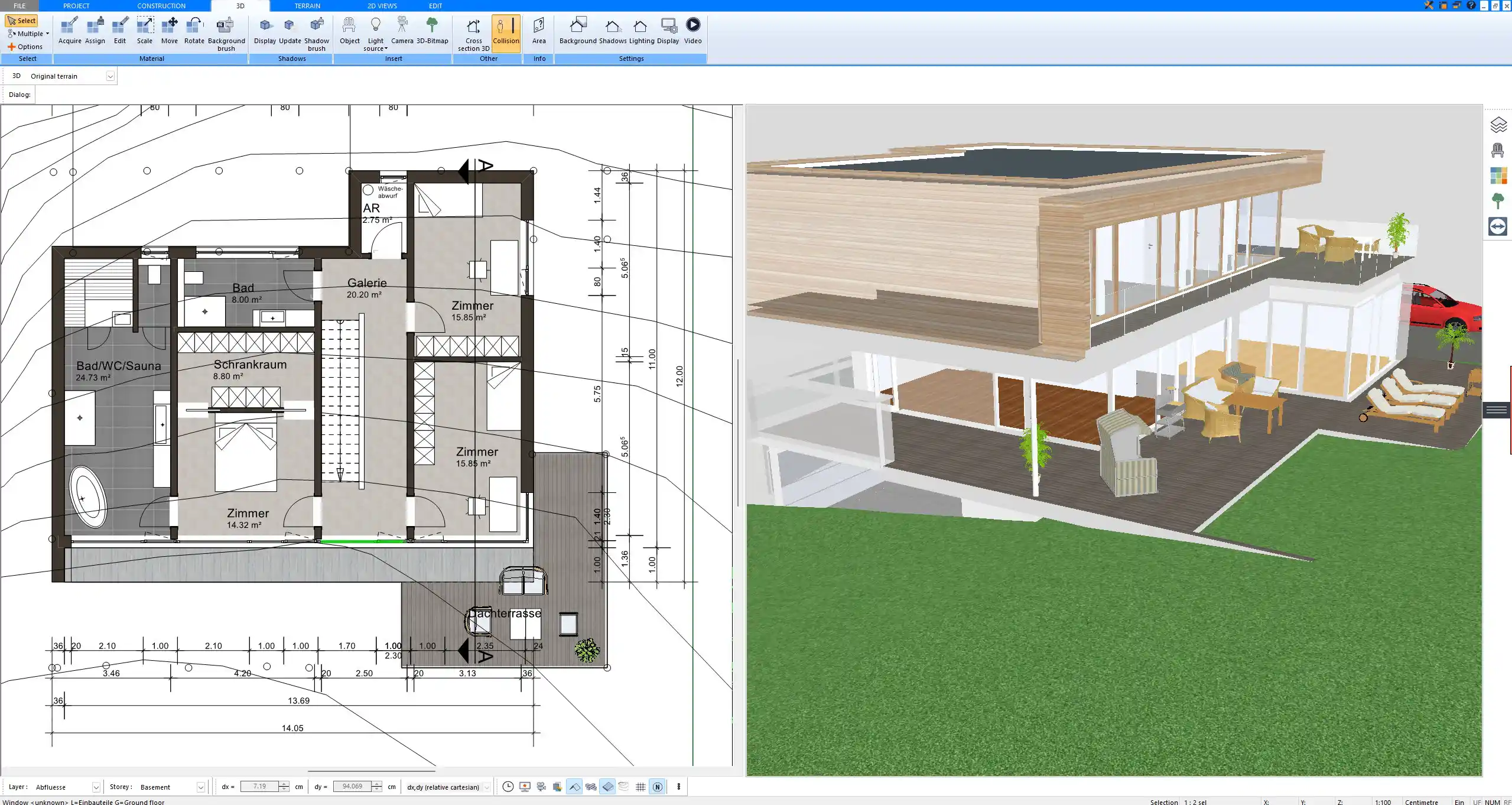Click the video camera icon in bottom toolbar

coord(541,787)
